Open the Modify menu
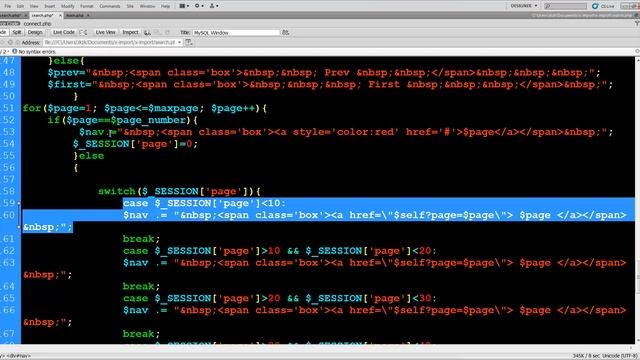640x360 pixels. pyautogui.click(x=68, y=6)
